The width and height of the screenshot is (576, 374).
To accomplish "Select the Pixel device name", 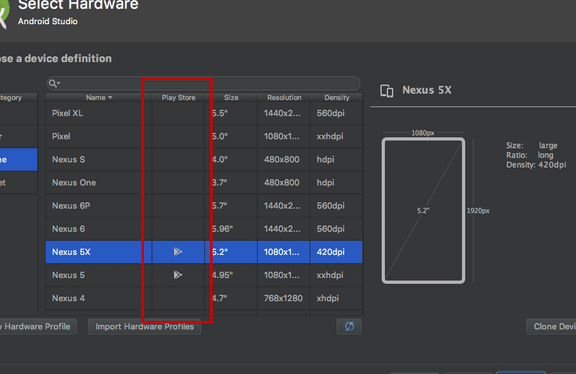I will click(61, 136).
